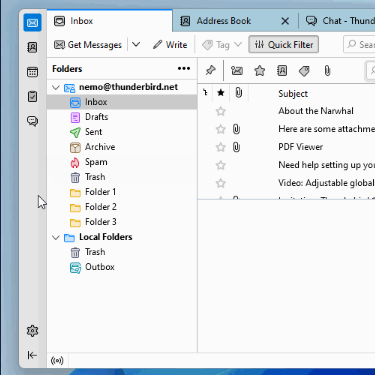
Task: Close the Address Book tab
Action: click(x=285, y=21)
